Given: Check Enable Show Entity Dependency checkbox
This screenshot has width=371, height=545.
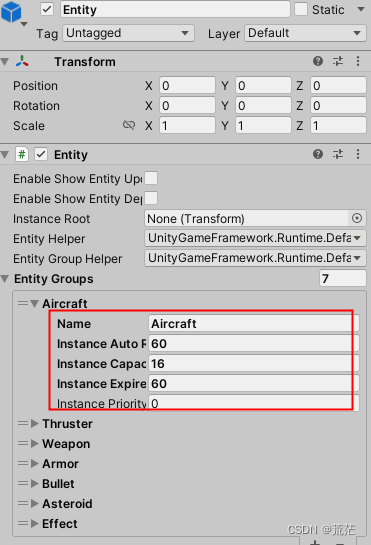Looking at the screenshot, I should tap(151, 198).
